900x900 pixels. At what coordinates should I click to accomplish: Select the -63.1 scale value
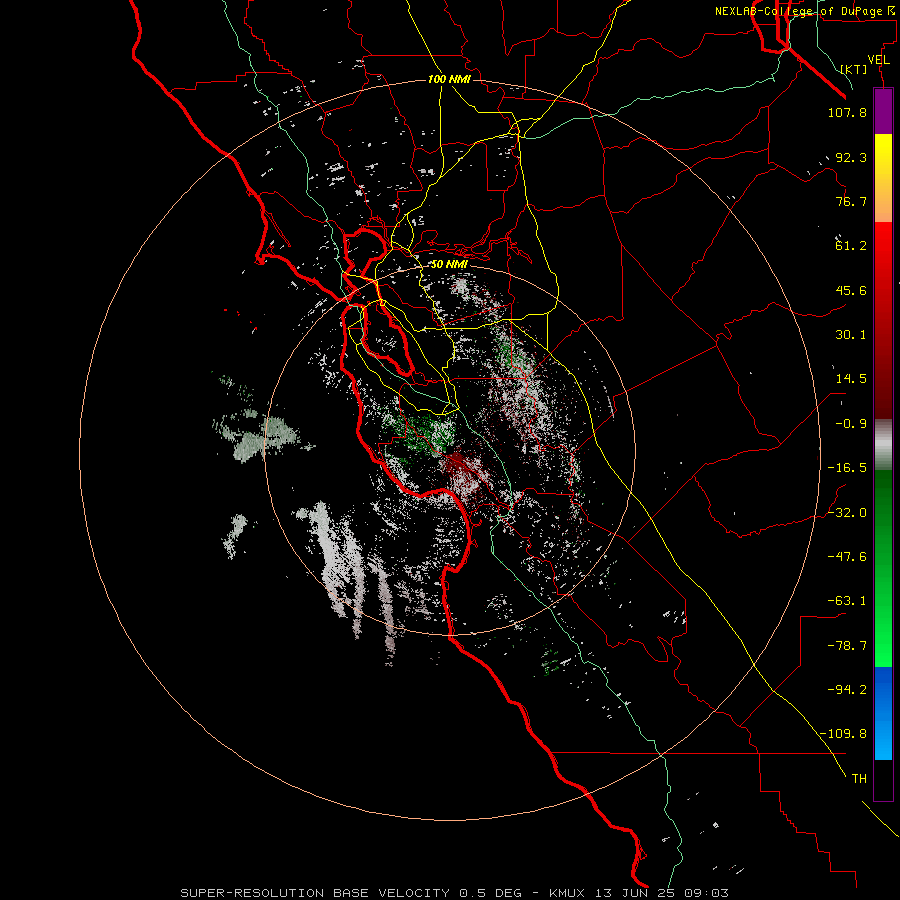click(x=847, y=601)
